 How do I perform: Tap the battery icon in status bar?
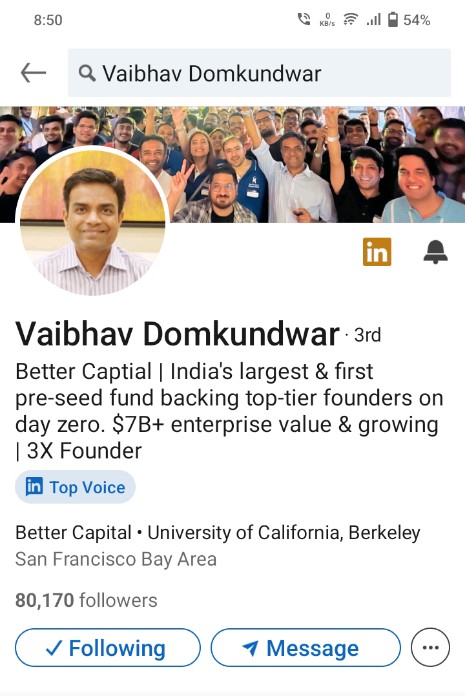point(393,20)
